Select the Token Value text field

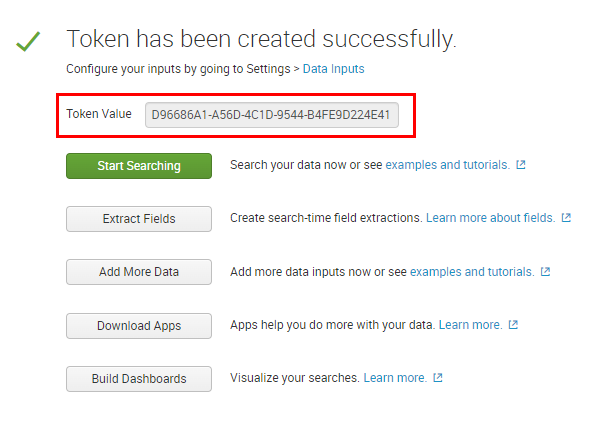click(x=272, y=115)
